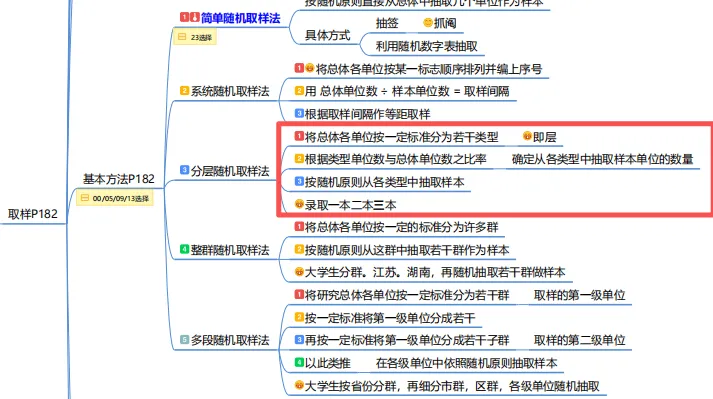Click priority 3 marker on 分层随机取样法
Viewport: 713px width, 399px height.
click(x=184, y=170)
